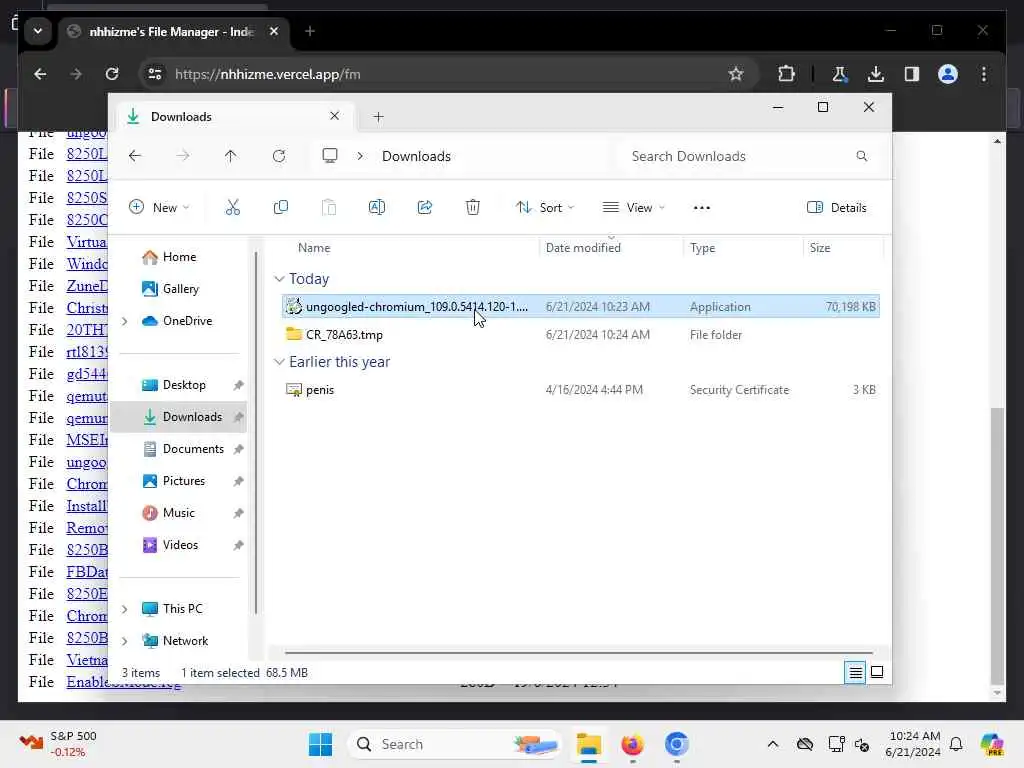Click the PC monitor icon in the address bar
1024x768 pixels.
point(330,156)
